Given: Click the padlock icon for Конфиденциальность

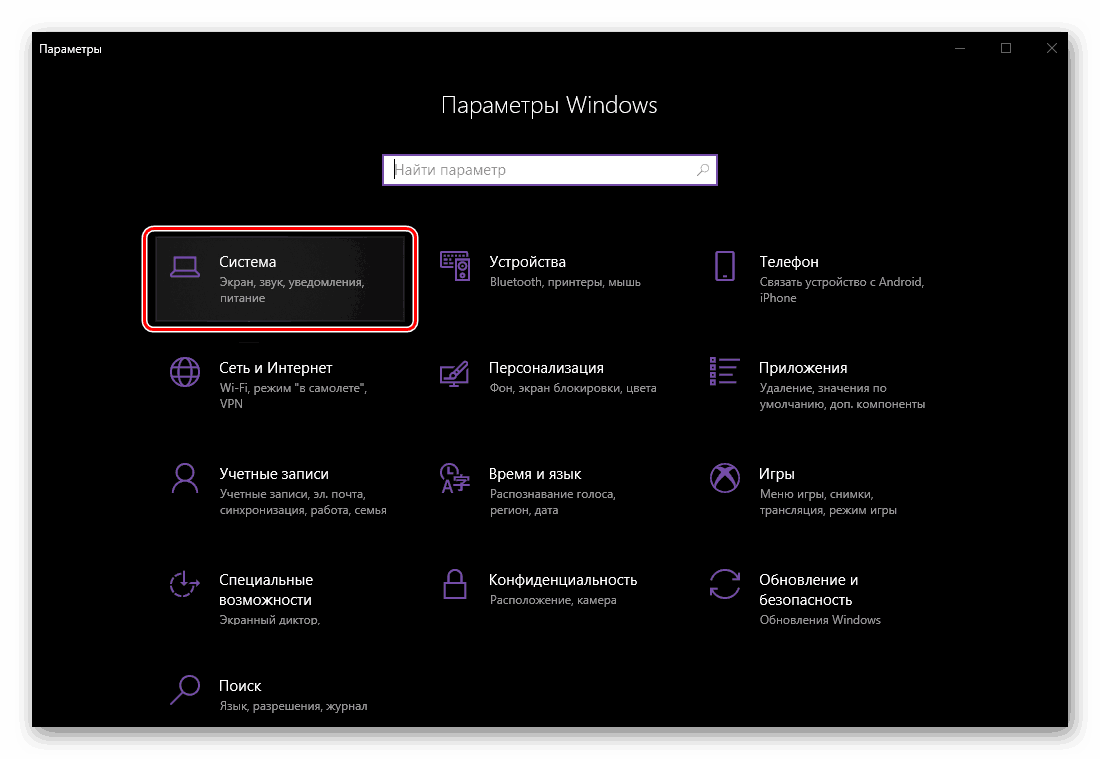Looking at the screenshot, I should tap(455, 584).
